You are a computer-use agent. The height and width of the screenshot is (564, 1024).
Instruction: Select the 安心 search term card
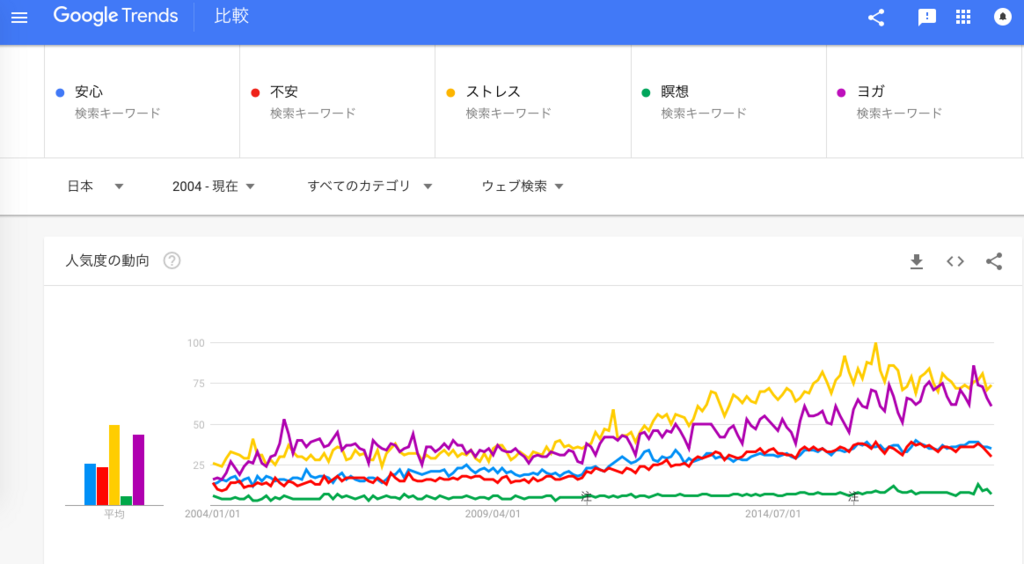tap(142, 102)
